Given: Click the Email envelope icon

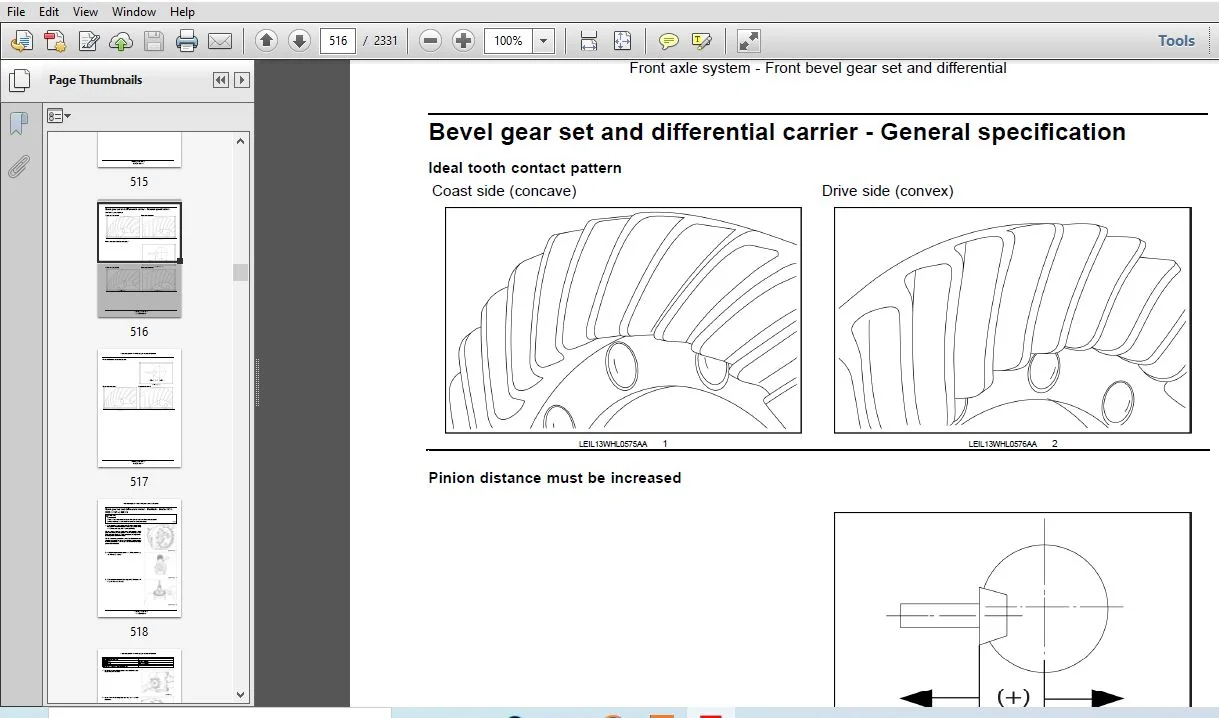Looking at the screenshot, I should [219, 41].
